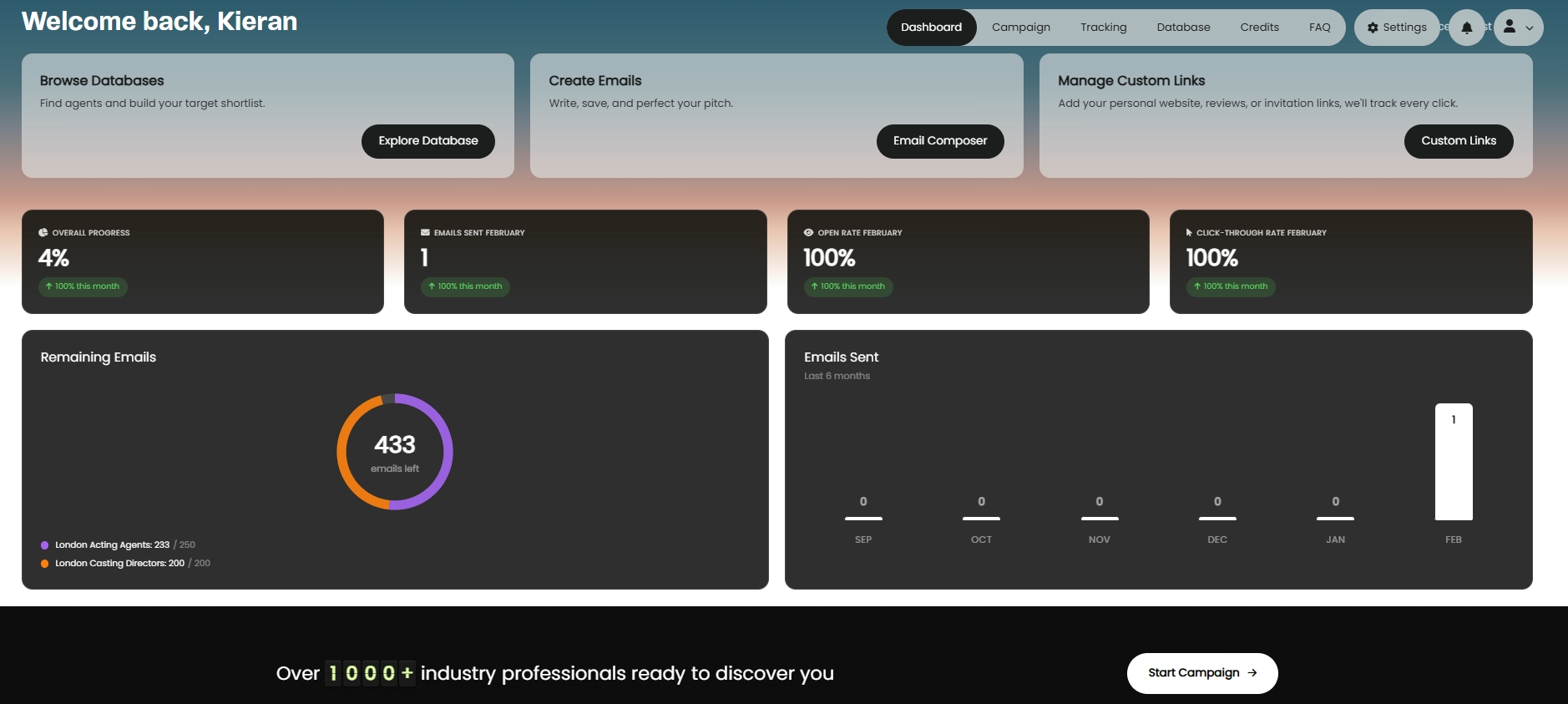Go to the Database tab

point(1183,28)
